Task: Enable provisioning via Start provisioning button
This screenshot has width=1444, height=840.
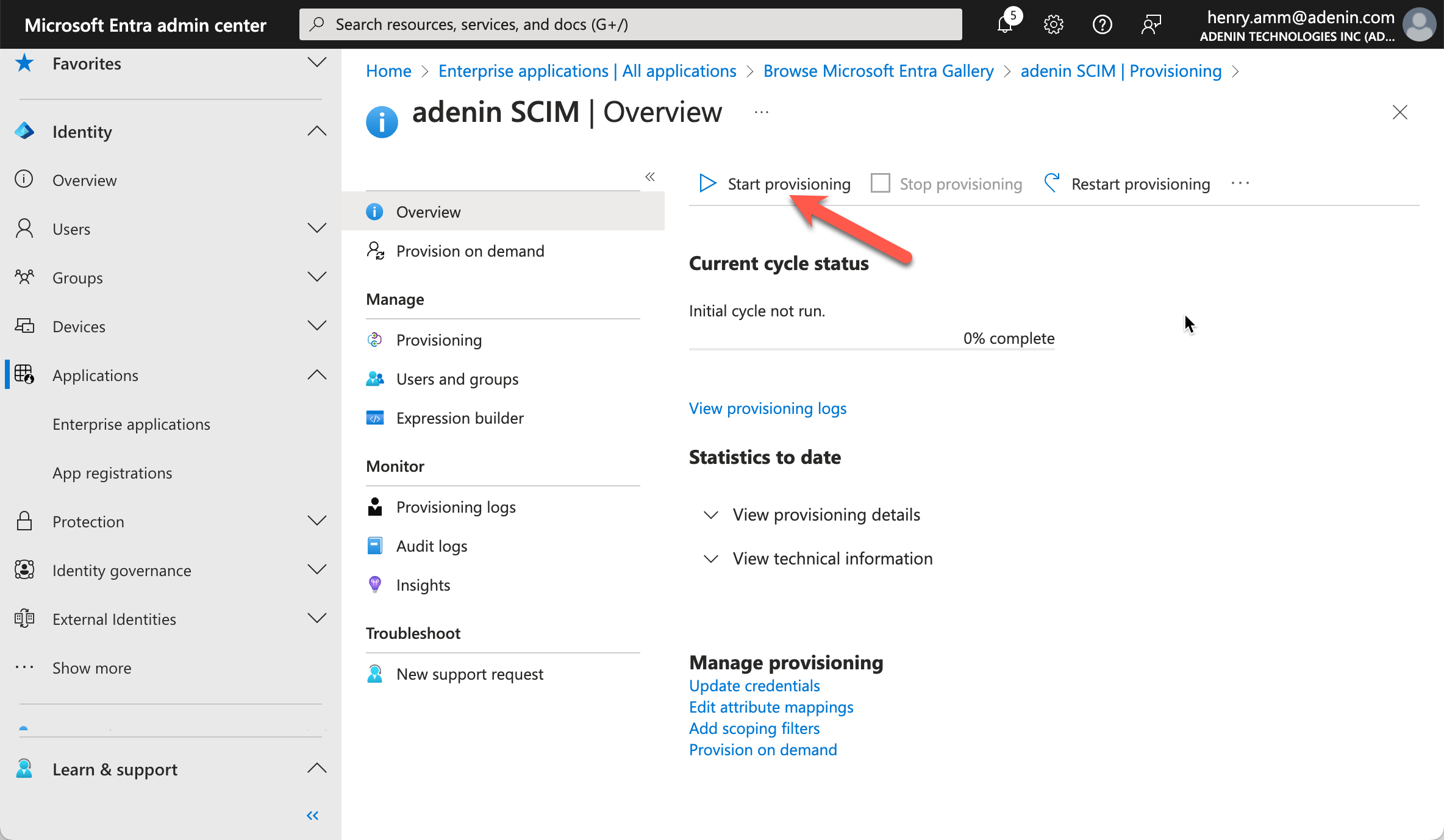Action: tap(774, 183)
